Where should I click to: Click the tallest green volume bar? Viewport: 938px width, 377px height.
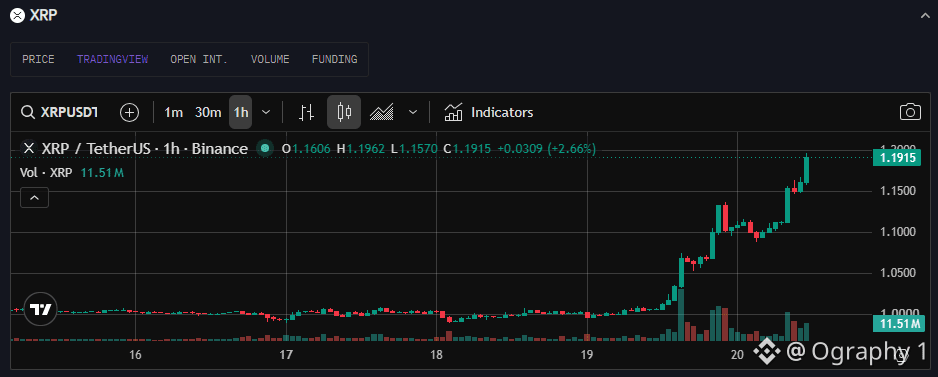coord(681,315)
